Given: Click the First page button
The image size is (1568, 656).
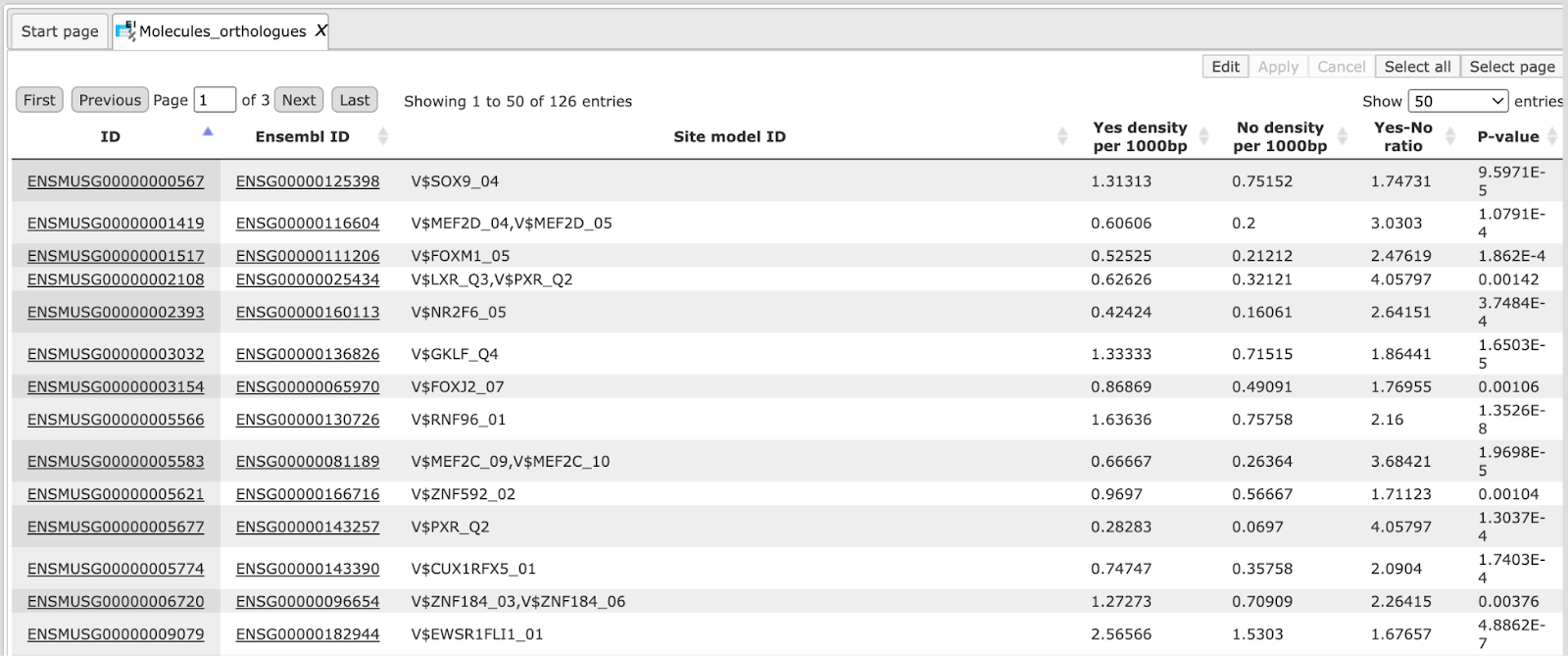Looking at the screenshot, I should point(39,100).
